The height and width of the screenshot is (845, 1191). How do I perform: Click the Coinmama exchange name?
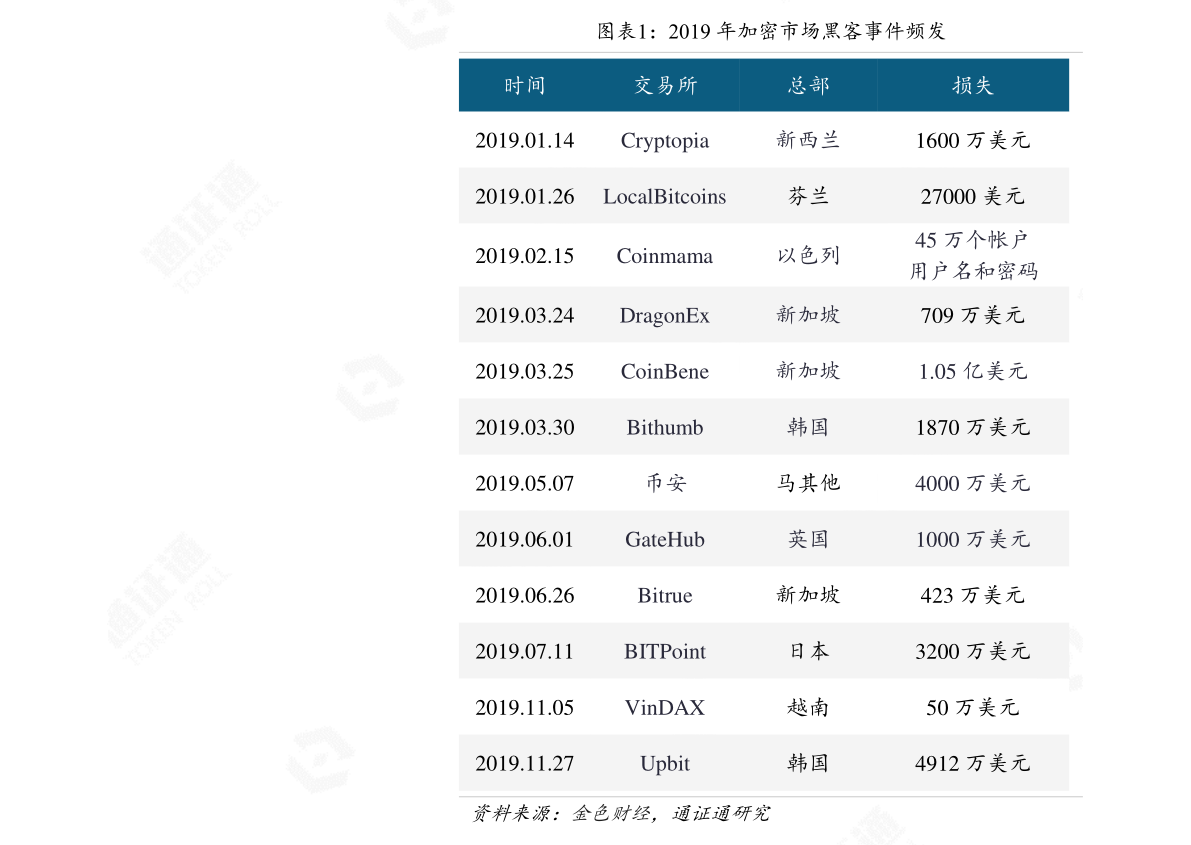pyautogui.click(x=664, y=256)
